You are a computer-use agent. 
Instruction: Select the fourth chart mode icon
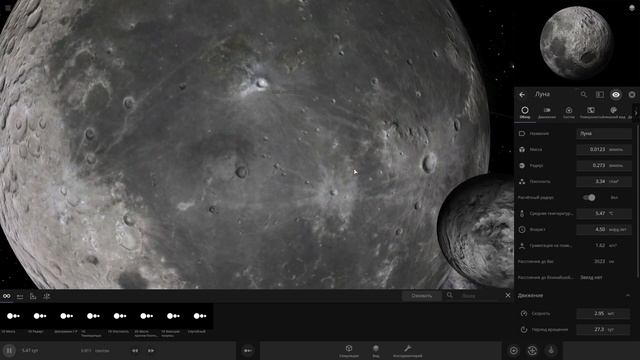[x=47, y=296]
